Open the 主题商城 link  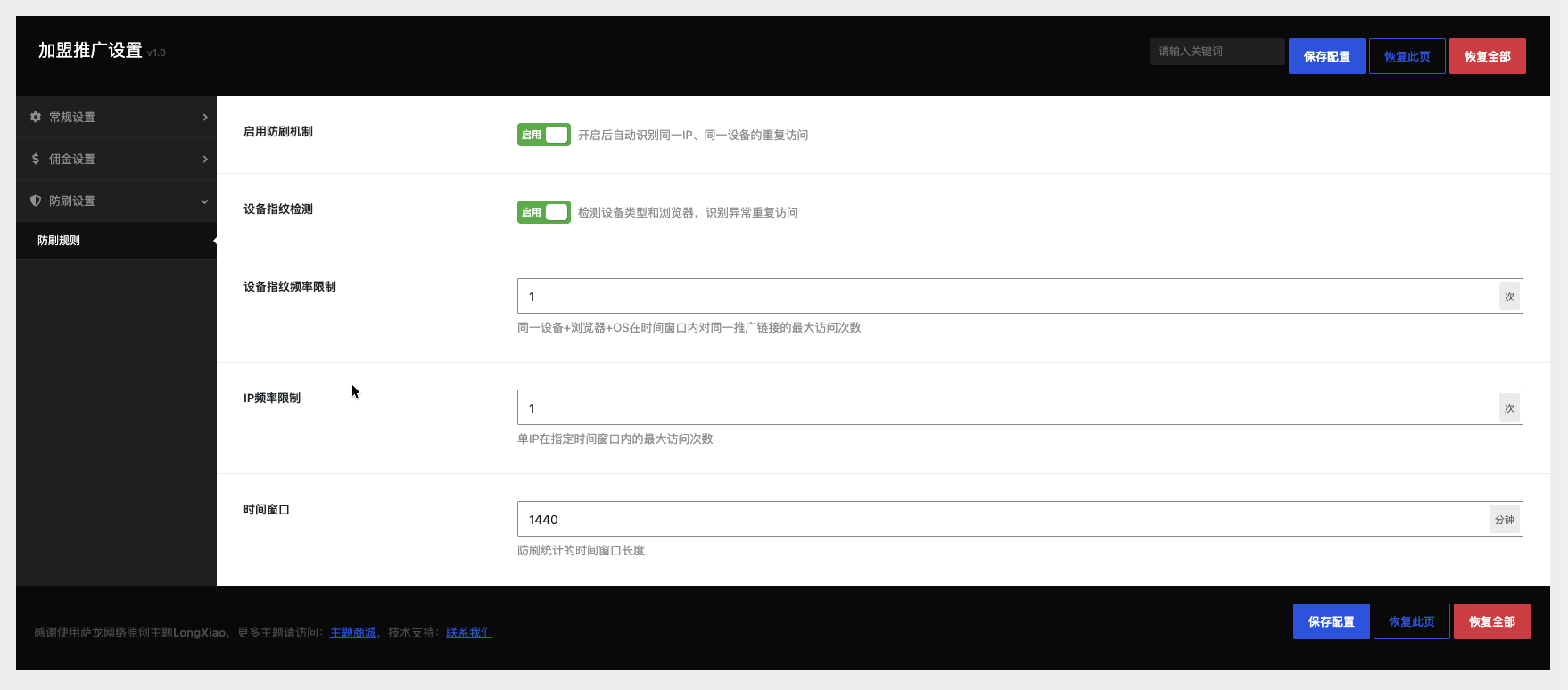click(x=353, y=632)
